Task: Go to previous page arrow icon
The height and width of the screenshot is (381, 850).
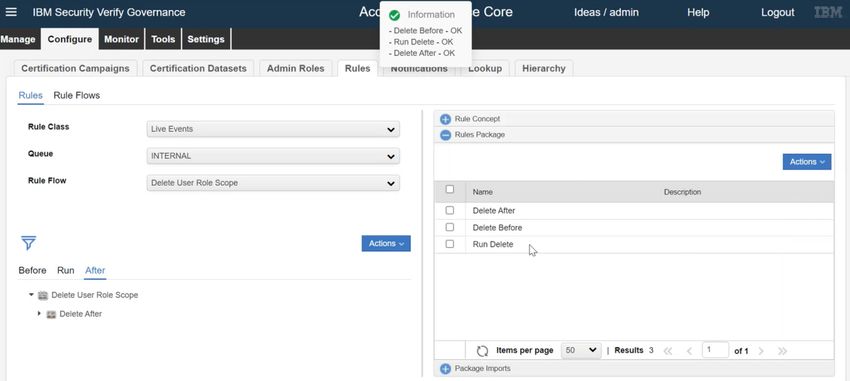Action: (x=690, y=351)
